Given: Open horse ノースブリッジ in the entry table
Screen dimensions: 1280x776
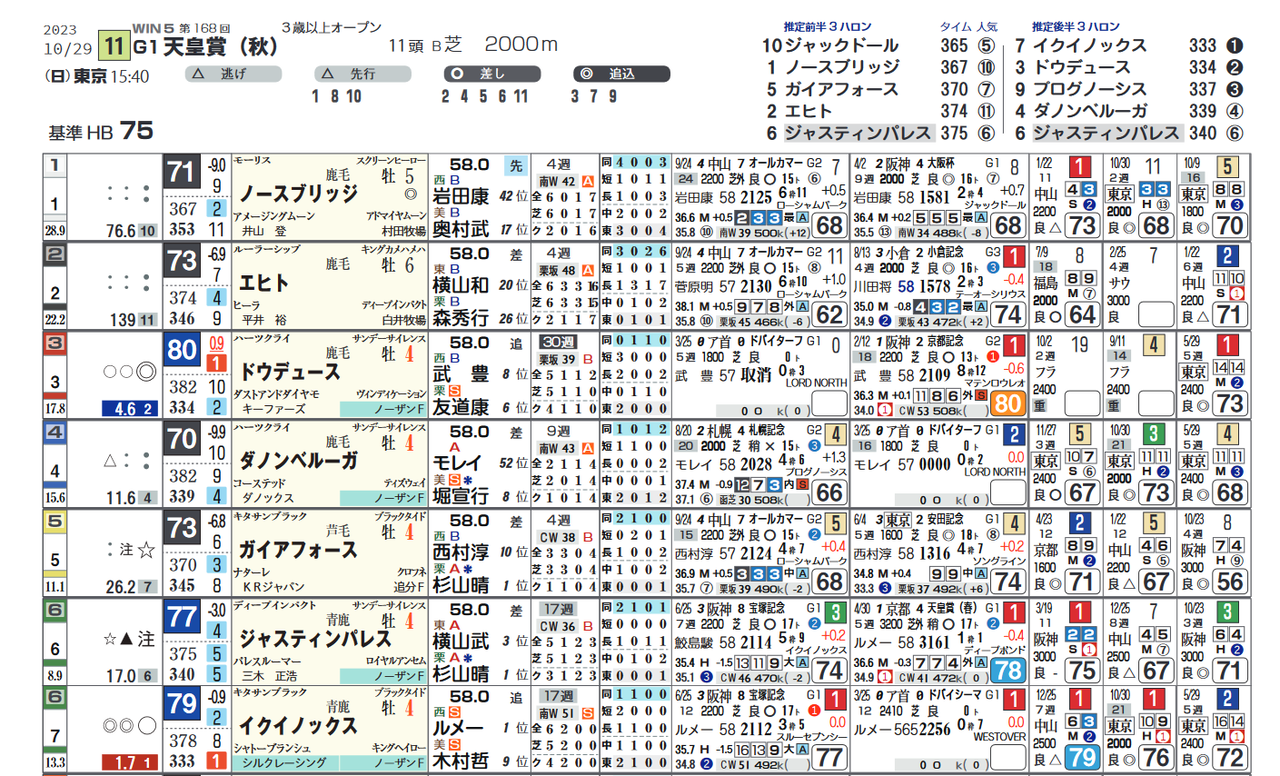Looking at the screenshot, I should (x=296, y=194).
